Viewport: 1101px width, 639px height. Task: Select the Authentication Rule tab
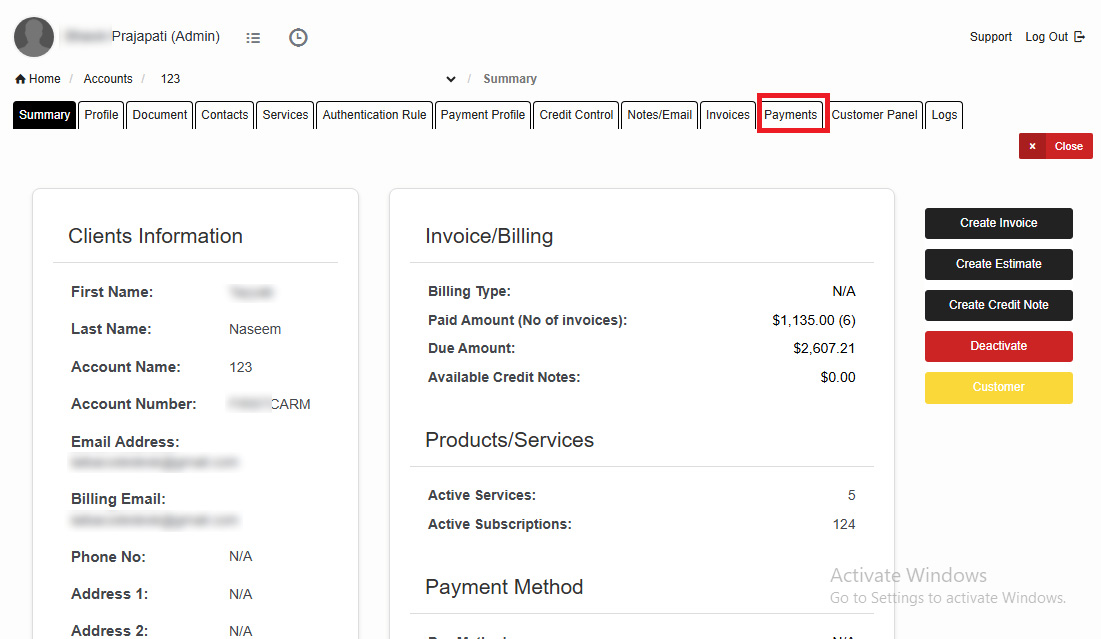click(374, 115)
